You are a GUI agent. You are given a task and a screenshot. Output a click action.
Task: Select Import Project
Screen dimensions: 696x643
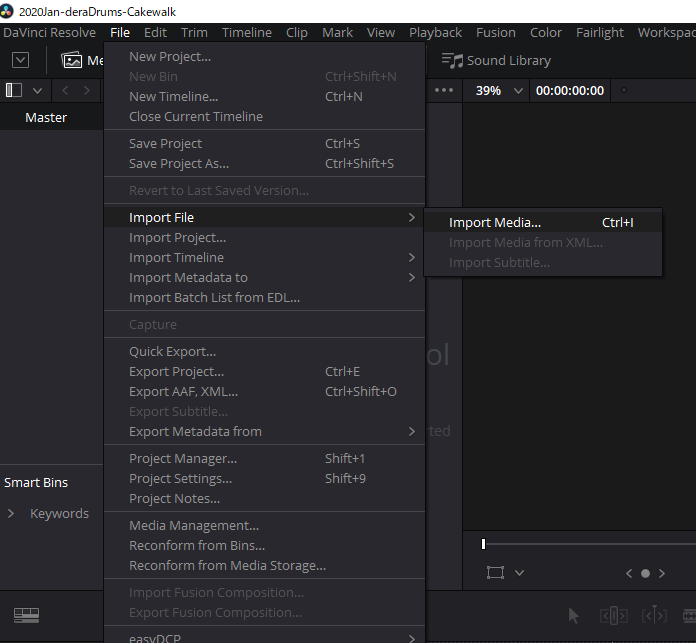(x=265, y=237)
